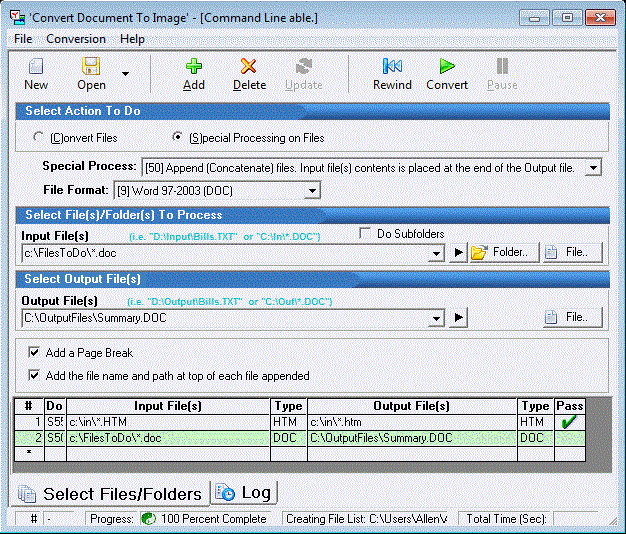Expand the Input File(s) history dropdown arrow
Image resolution: width=626 pixels, height=534 pixels.
point(436,253)
